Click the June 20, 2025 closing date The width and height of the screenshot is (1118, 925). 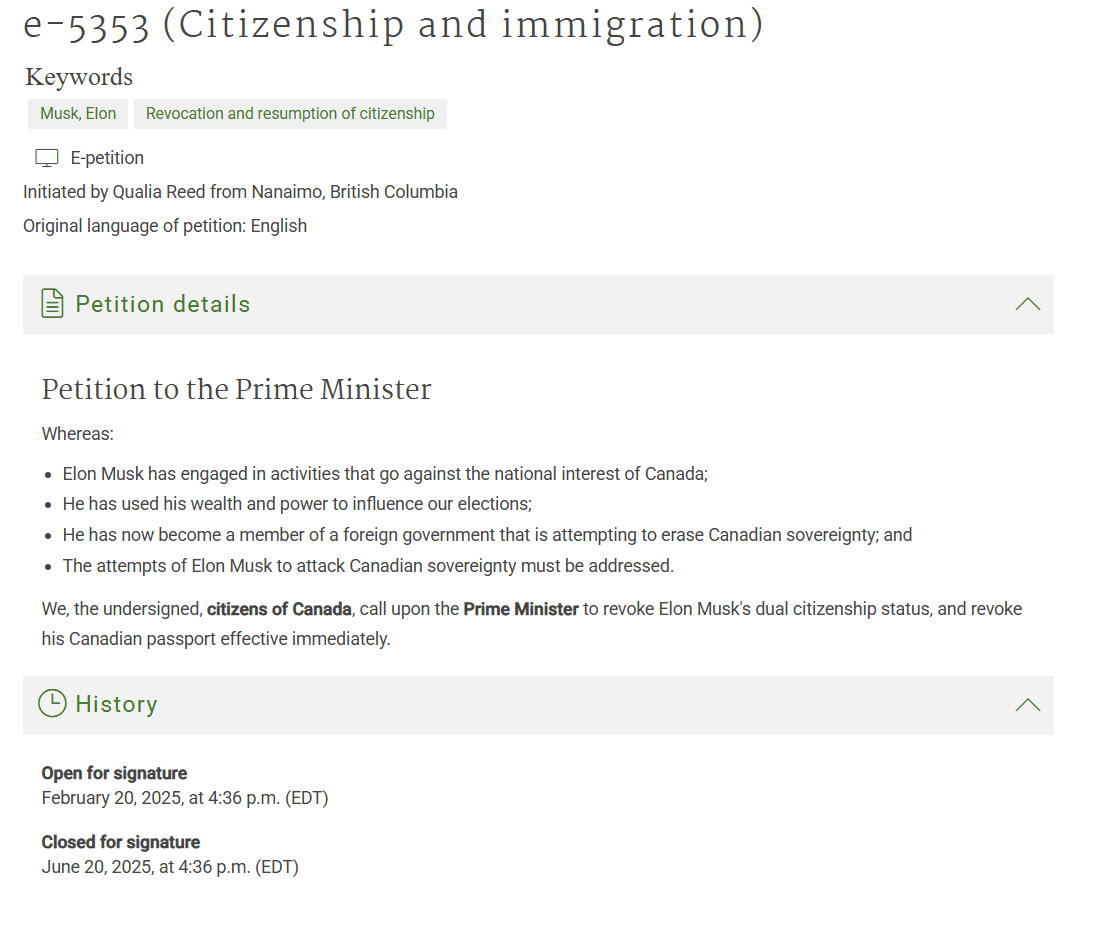[x=170, y=867]
